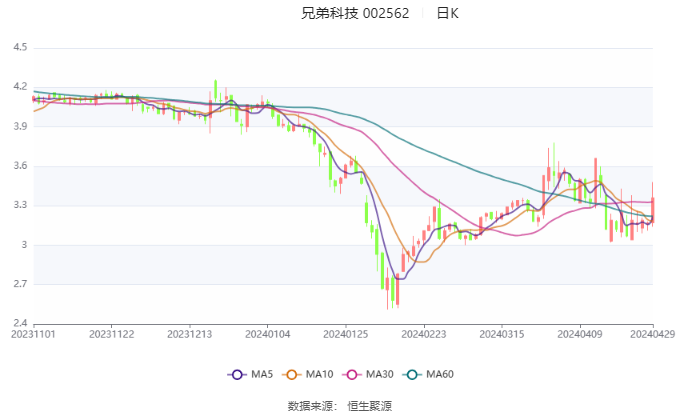Click the 20231122 date axis label
This screenshot has height=413, width=680.
[111, 334]
